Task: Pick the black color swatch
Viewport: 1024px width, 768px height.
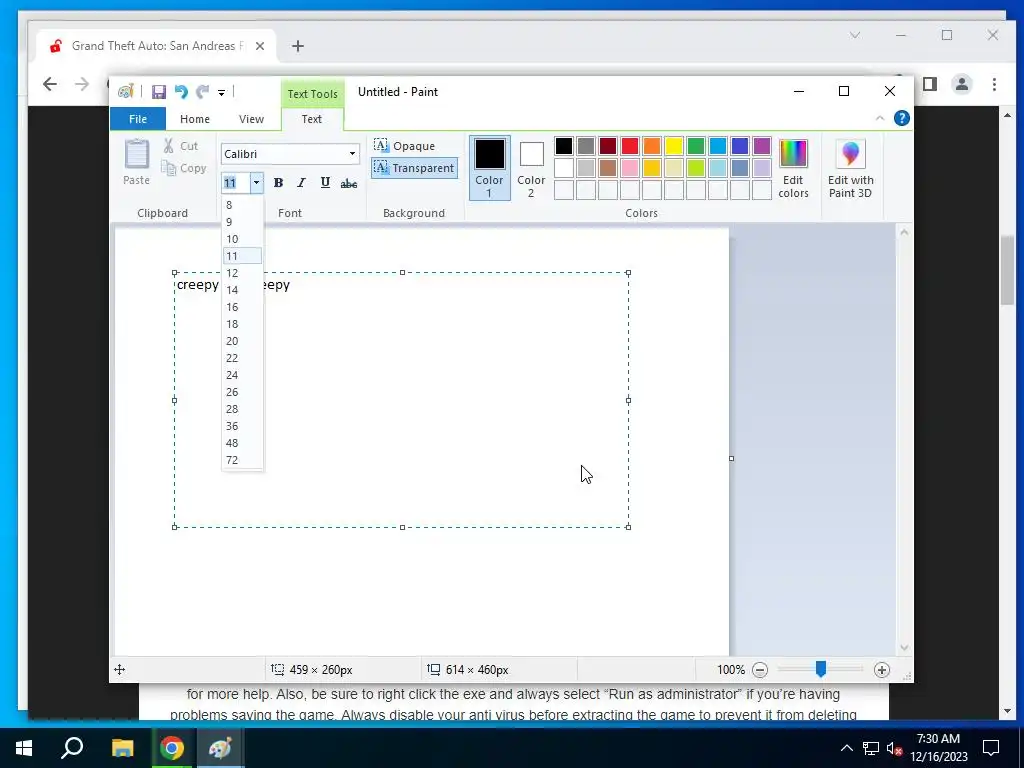Action: click(x=564, y=146)
